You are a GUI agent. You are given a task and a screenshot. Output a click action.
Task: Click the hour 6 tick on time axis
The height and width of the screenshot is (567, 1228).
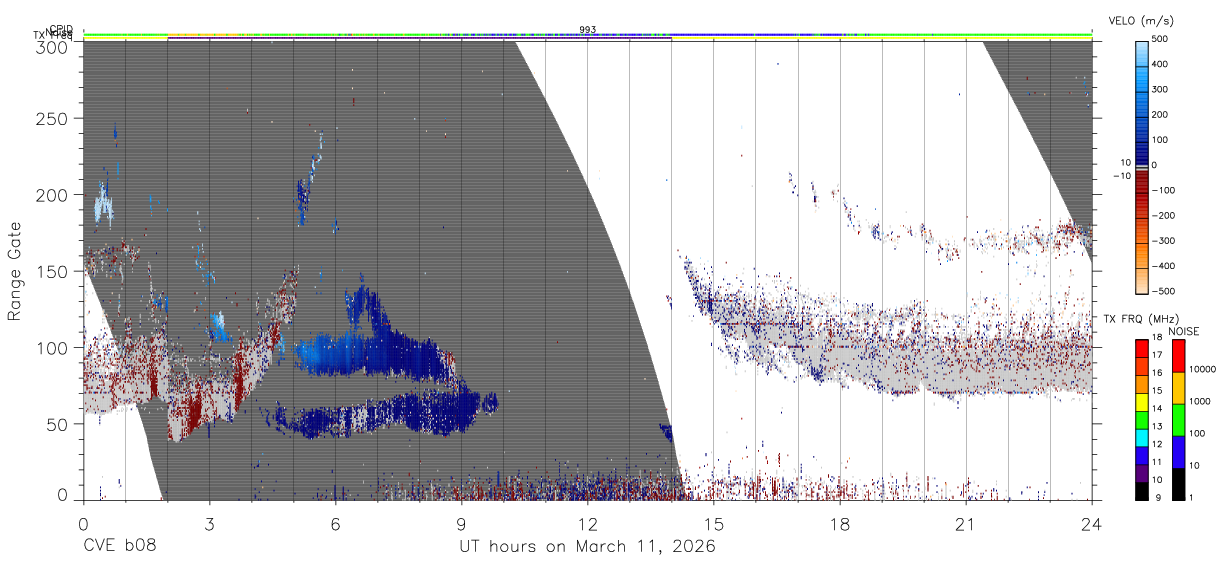(x=335, y=523)
